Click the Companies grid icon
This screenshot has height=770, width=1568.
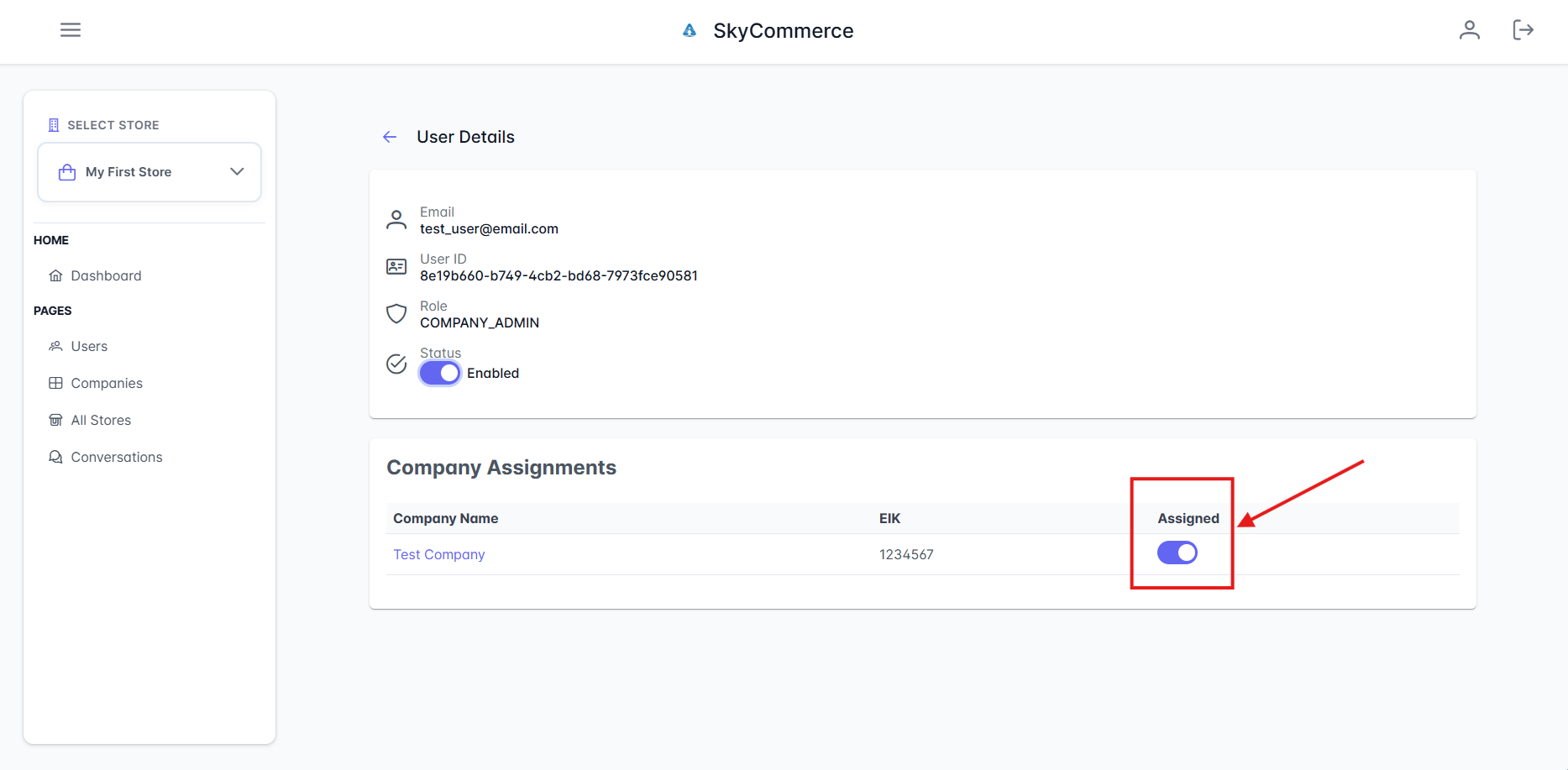55,383
